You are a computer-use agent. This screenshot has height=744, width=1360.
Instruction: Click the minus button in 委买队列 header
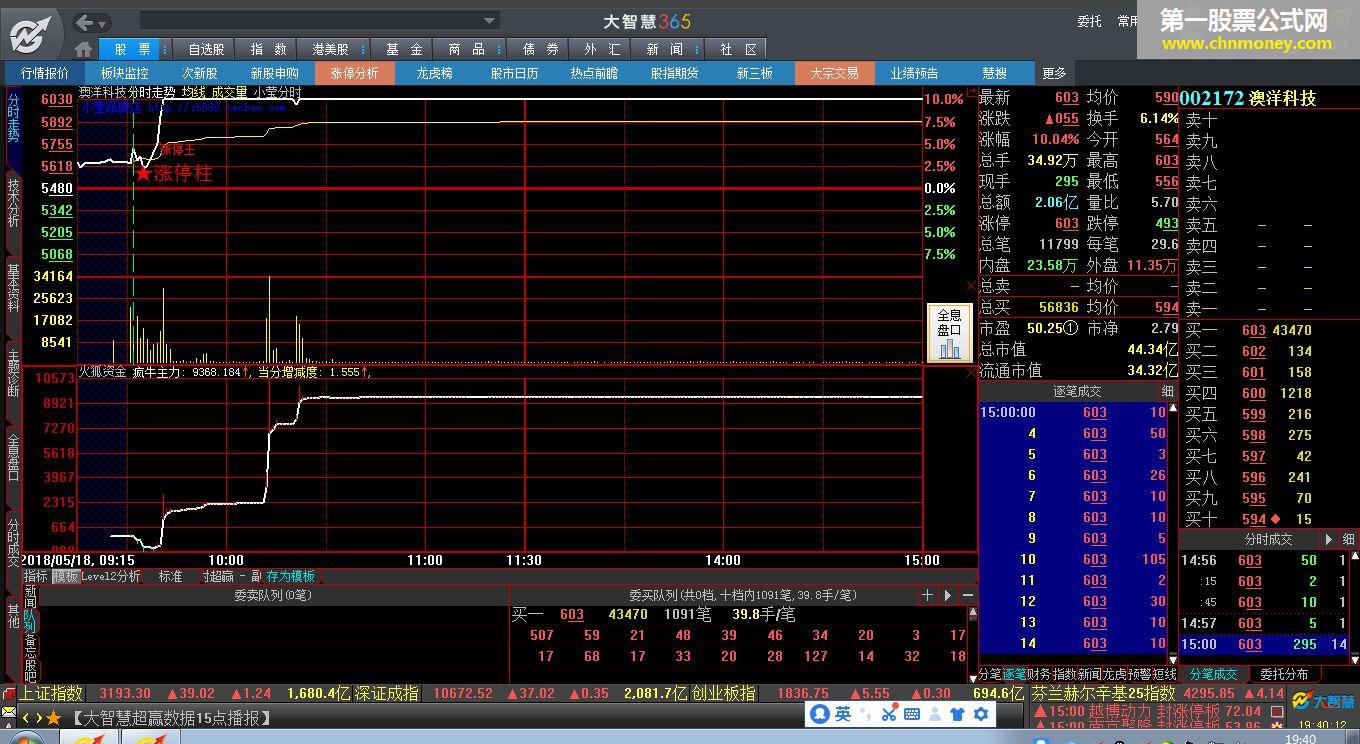click(x=967, y=595)
